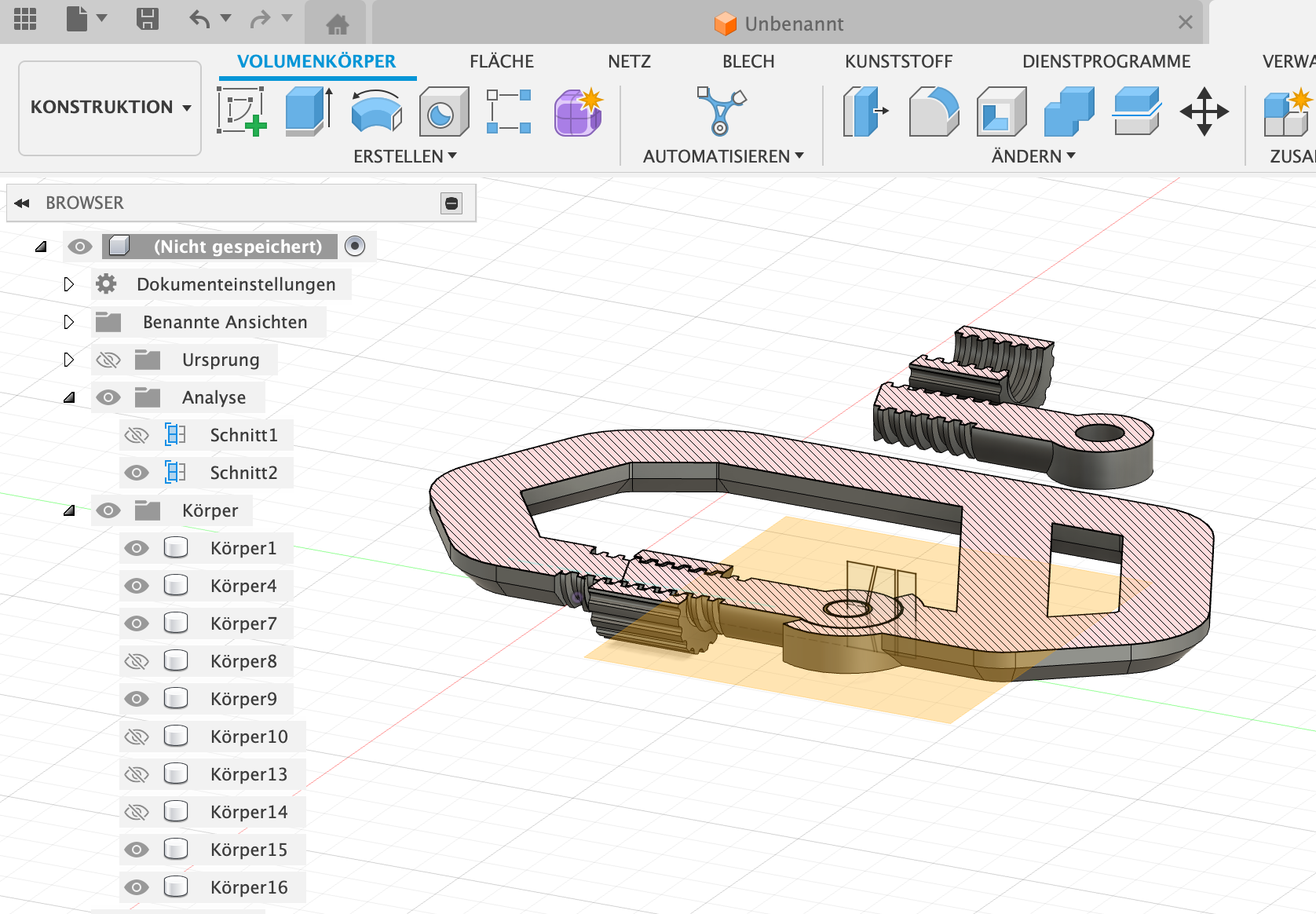This screenshot has width=1316, height=914.
Task: Select the Rectangular Pattern tool
Action: pyautogui.click(x=509, y=112)
